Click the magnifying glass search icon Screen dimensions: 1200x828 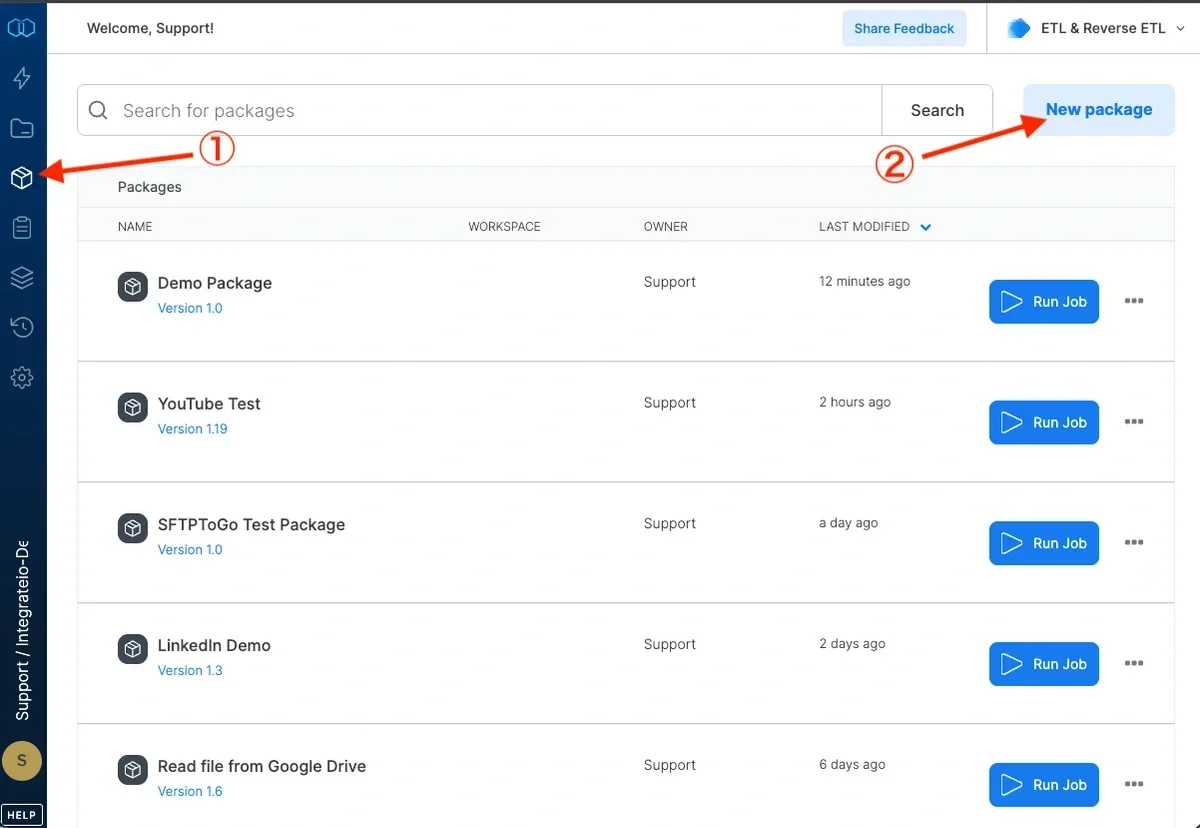(97, 110)
